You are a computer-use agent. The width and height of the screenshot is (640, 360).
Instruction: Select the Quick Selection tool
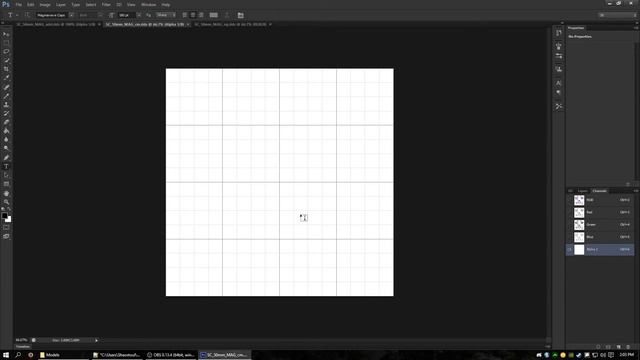[6, 60]
